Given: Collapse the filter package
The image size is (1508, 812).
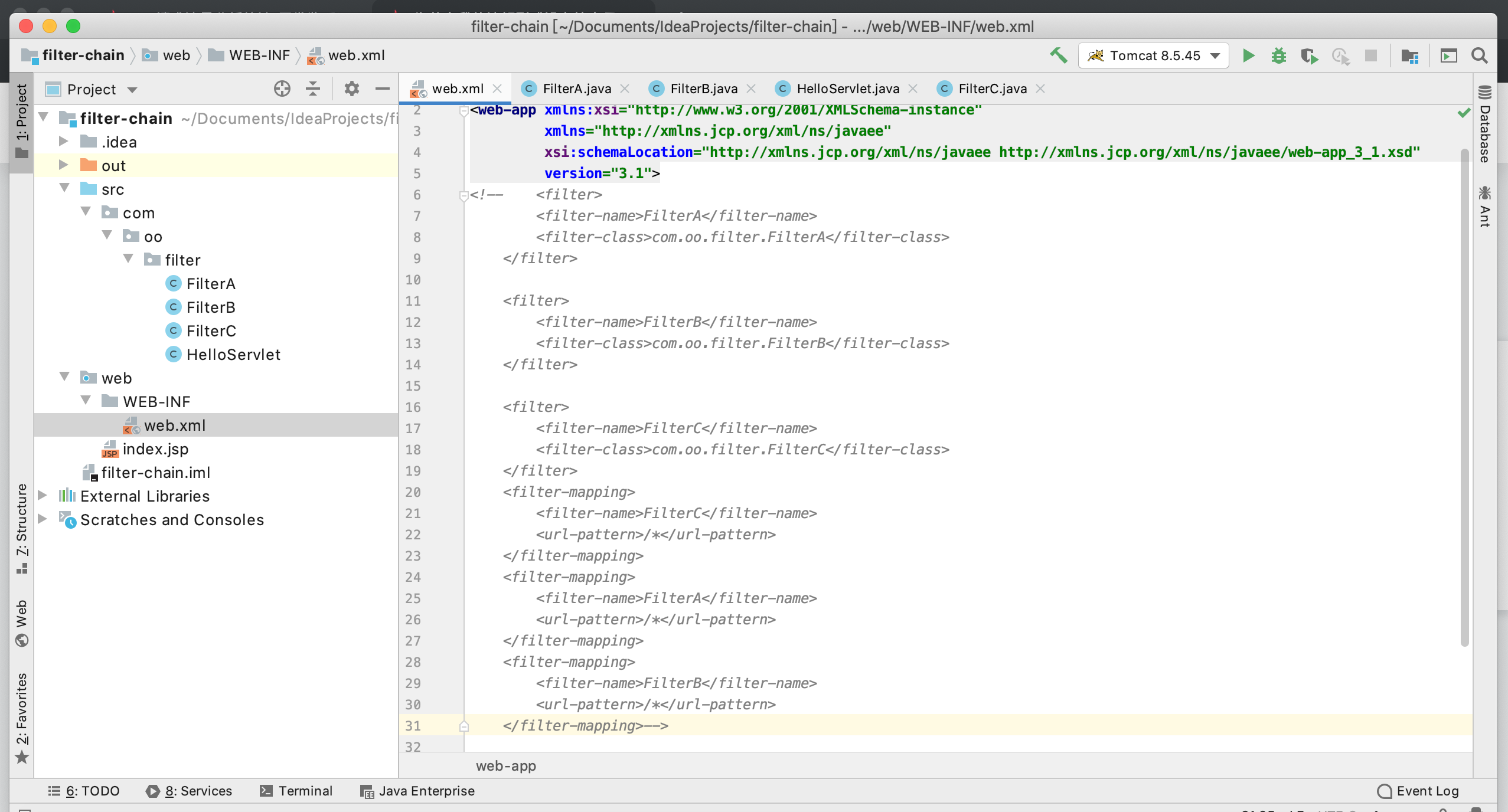Looking at the screenshot, I should [x=129, y=258].
